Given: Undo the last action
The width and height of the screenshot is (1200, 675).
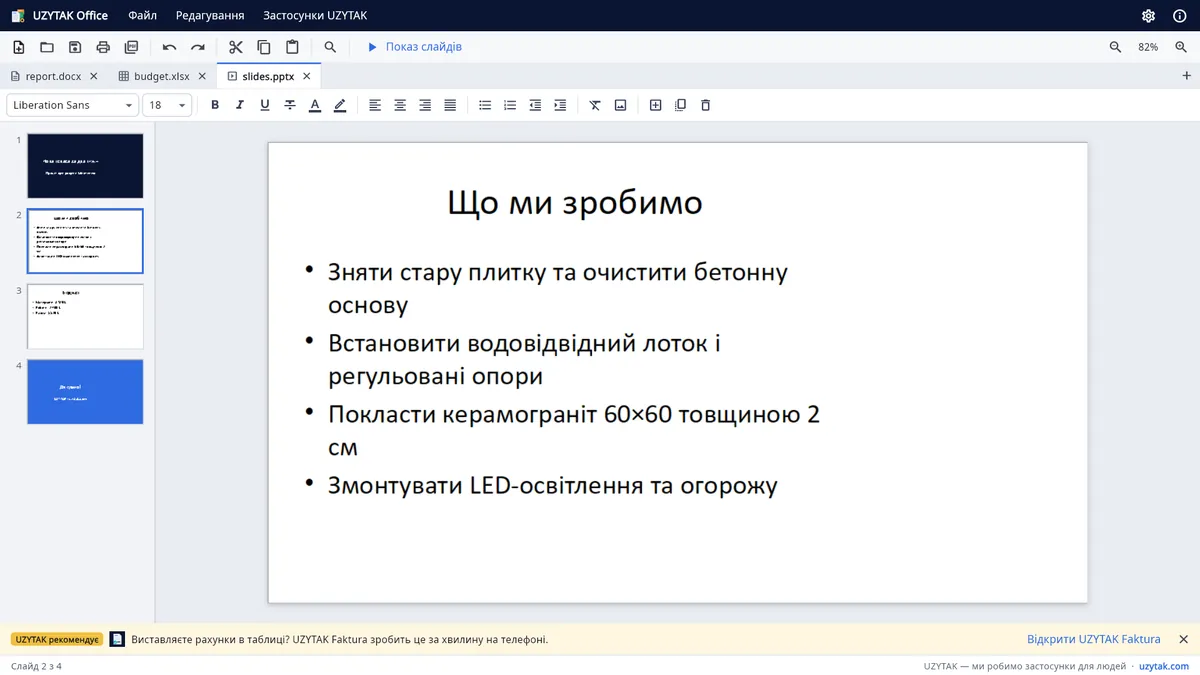Looking at the screenshot, I should click(170, 47).
